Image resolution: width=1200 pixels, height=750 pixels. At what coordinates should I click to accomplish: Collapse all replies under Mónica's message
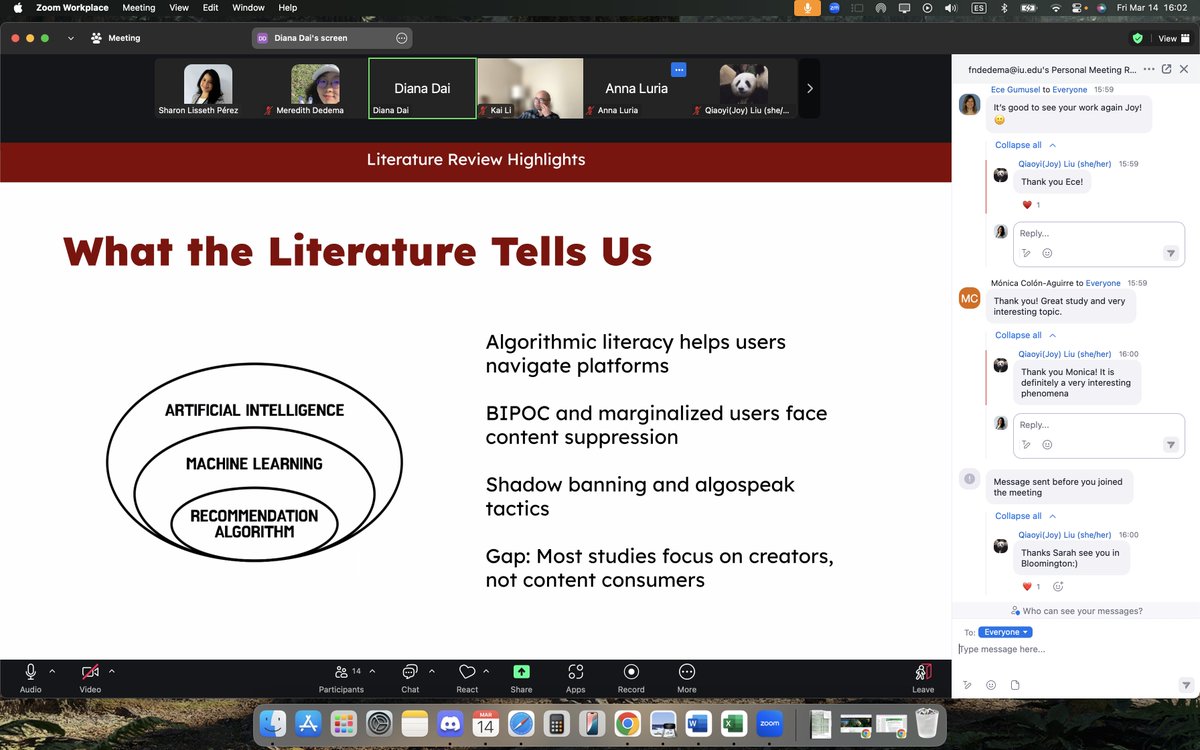1025,335
